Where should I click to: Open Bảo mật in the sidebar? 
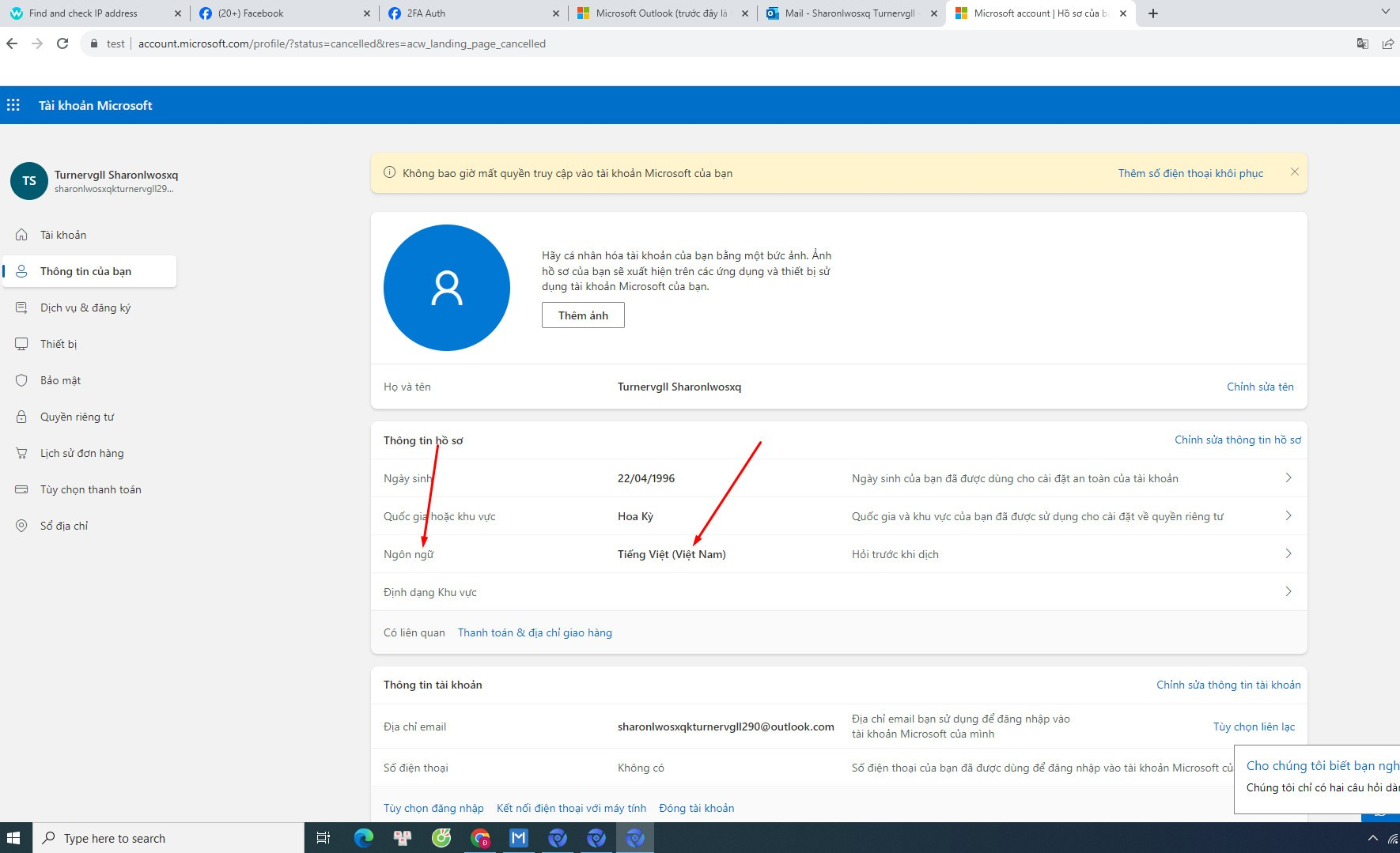tap(60, 380)
